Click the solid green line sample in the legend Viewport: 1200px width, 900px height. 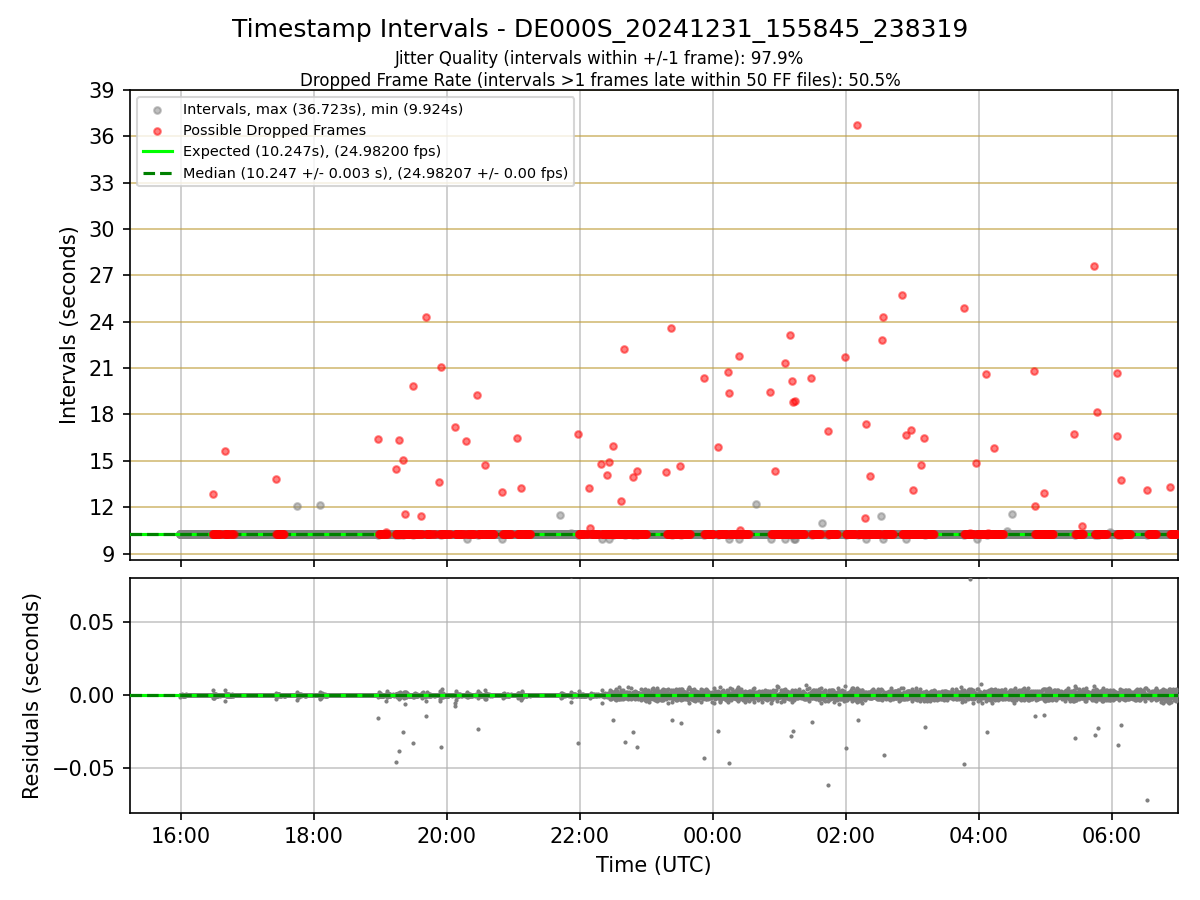pyautogui.click(x=160, y=151)
